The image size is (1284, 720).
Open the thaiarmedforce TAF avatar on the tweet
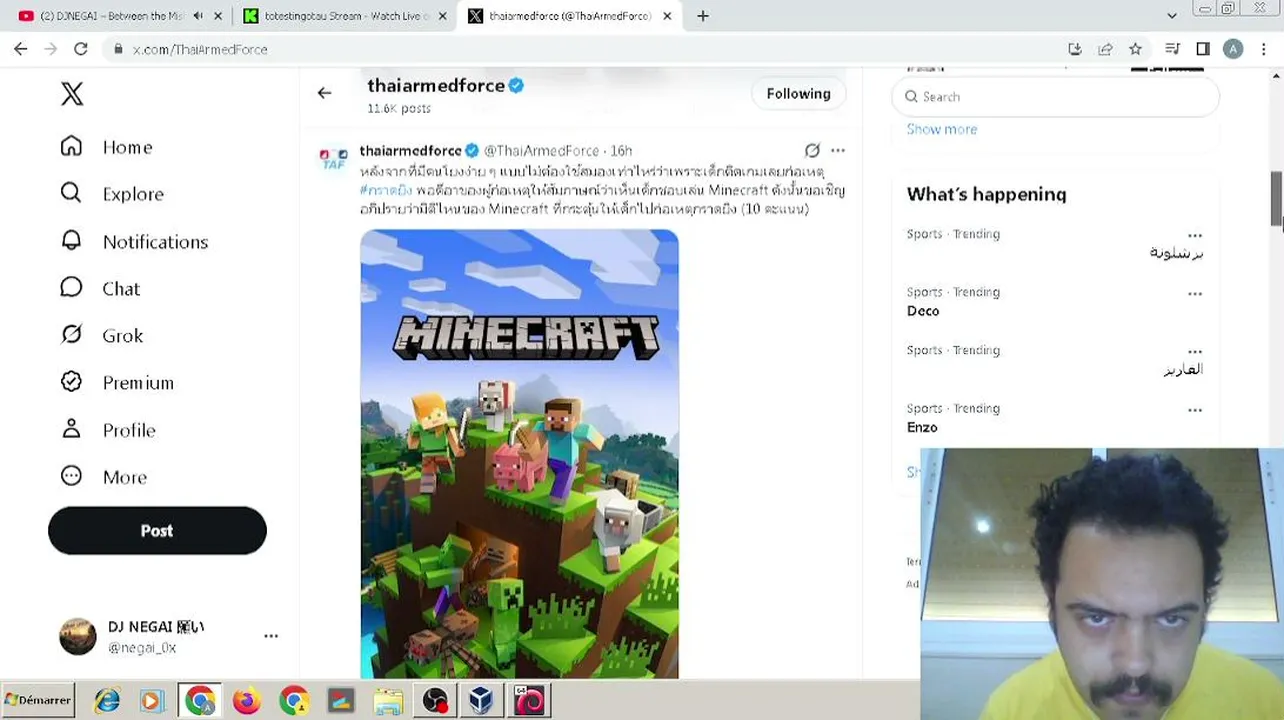[333, 159]
